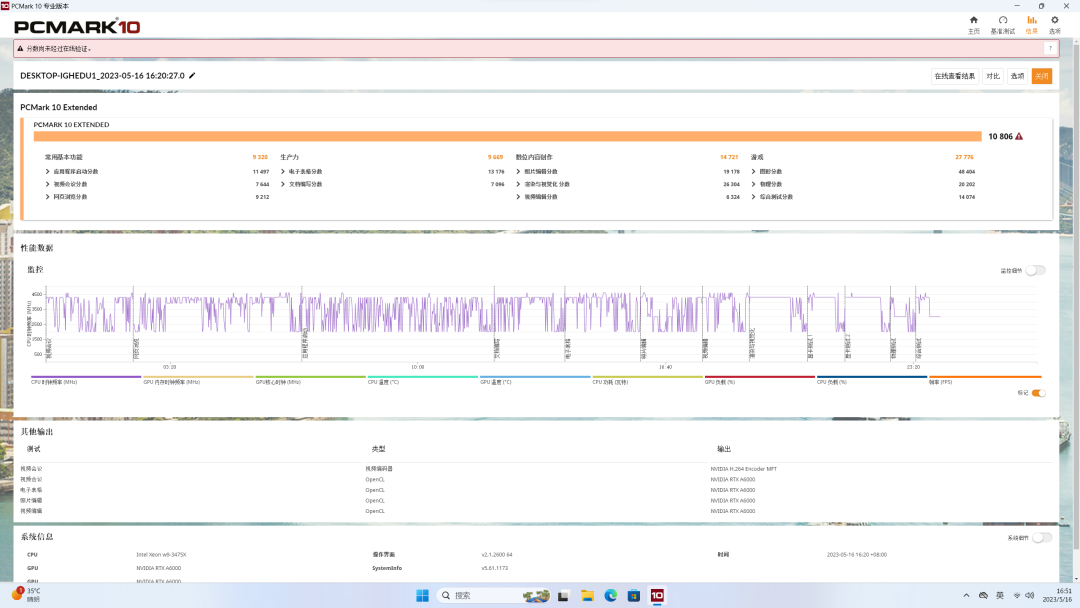Click the orange 关闭 button
Screen dimensions: 1080x608
1041,76
